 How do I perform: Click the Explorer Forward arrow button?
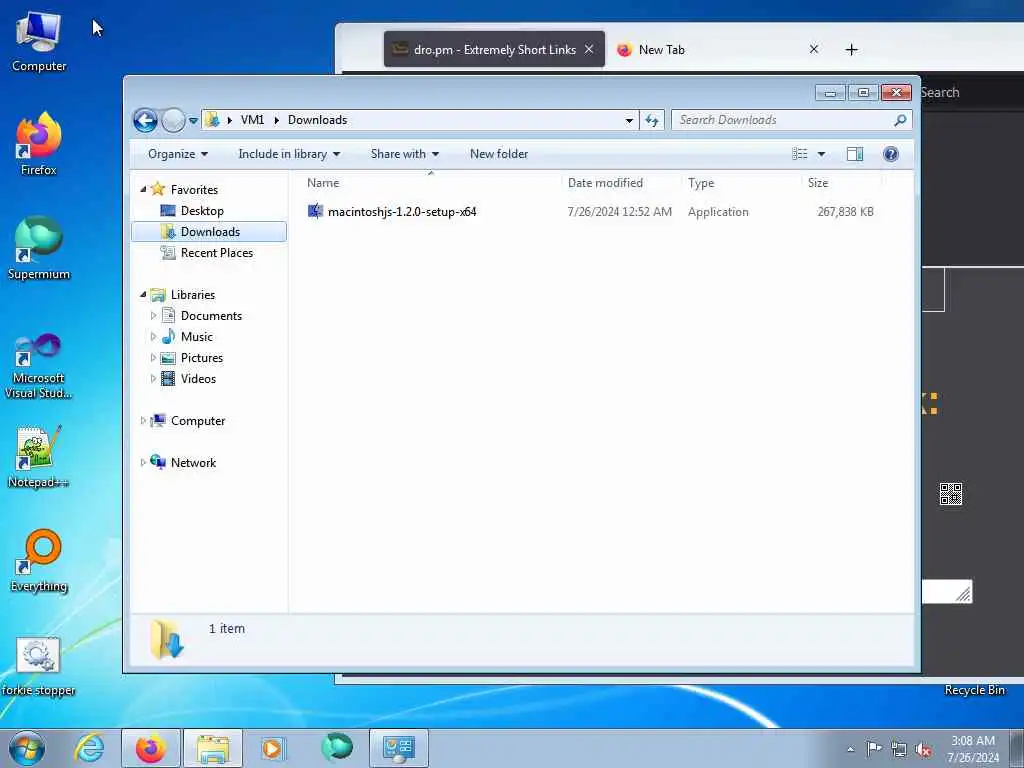(x=173, y=120)
